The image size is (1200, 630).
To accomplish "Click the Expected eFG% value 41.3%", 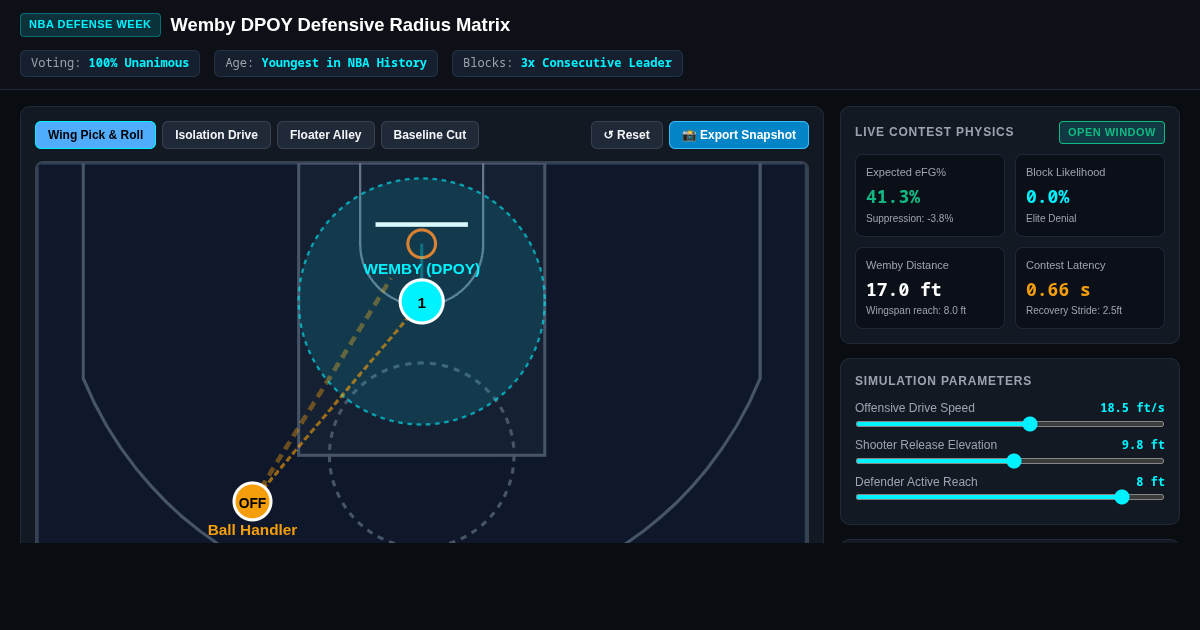I will (893, 197).
